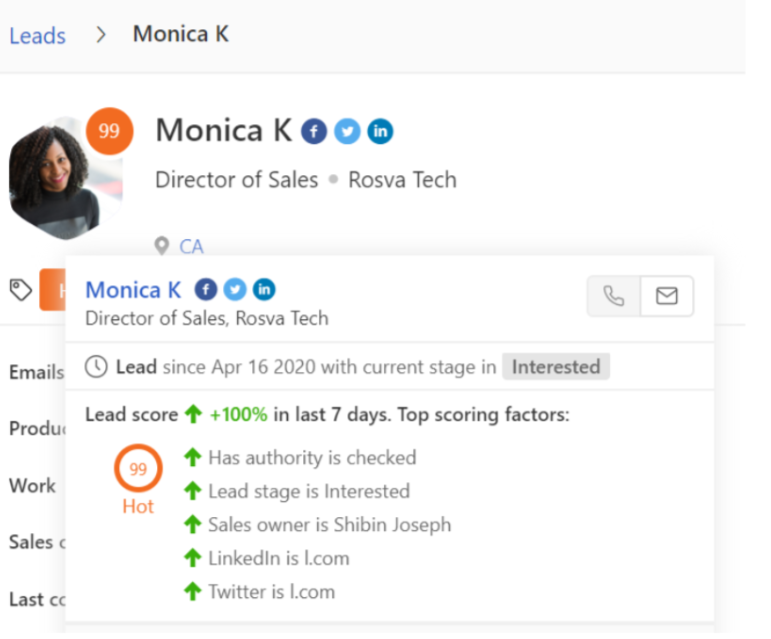
Task: Click Facebook icon in popup card
Action: click(x=206, y=290)
